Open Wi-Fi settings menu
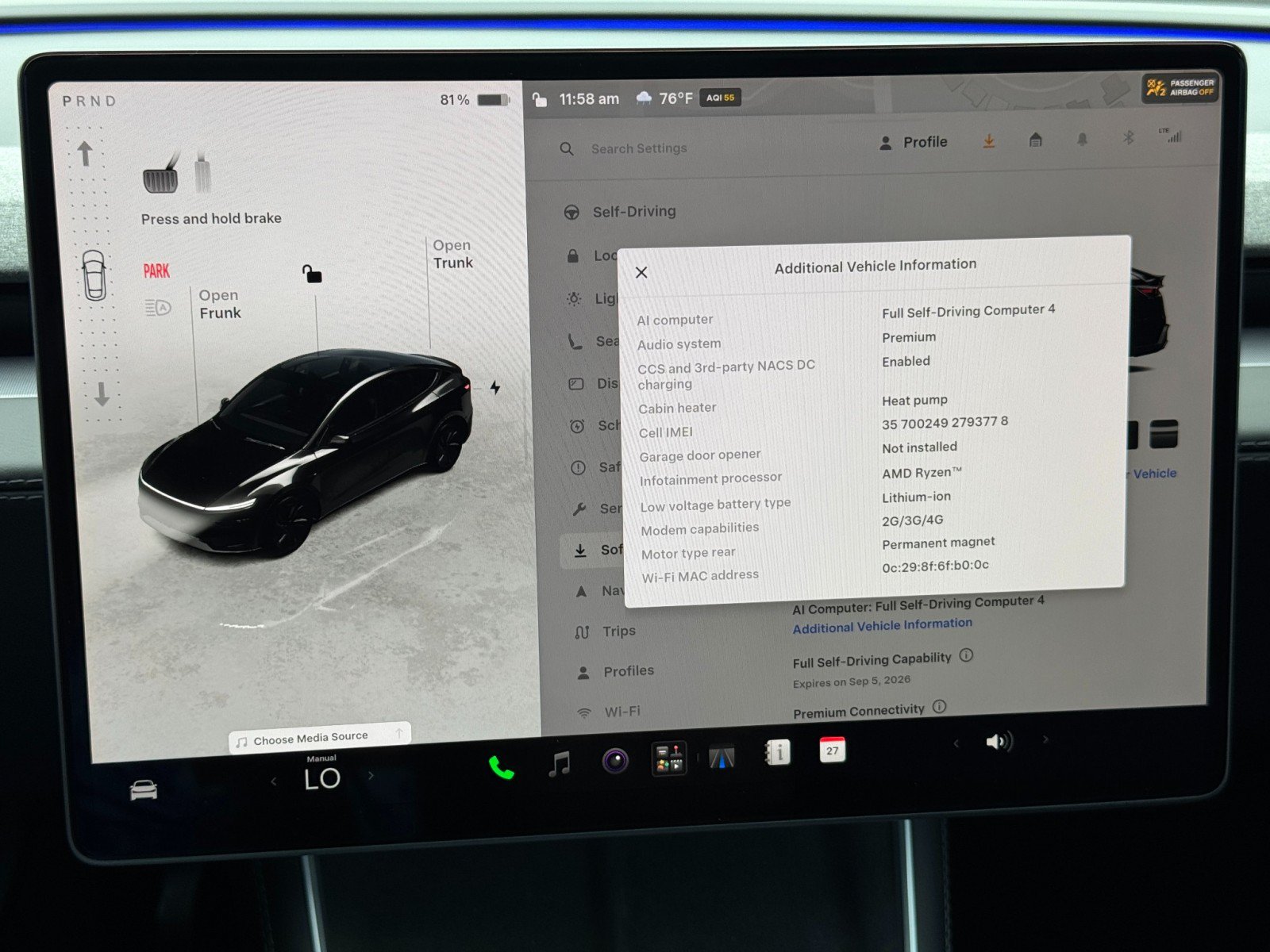Viewport: 1270px width, 952px height. point(609,712)
